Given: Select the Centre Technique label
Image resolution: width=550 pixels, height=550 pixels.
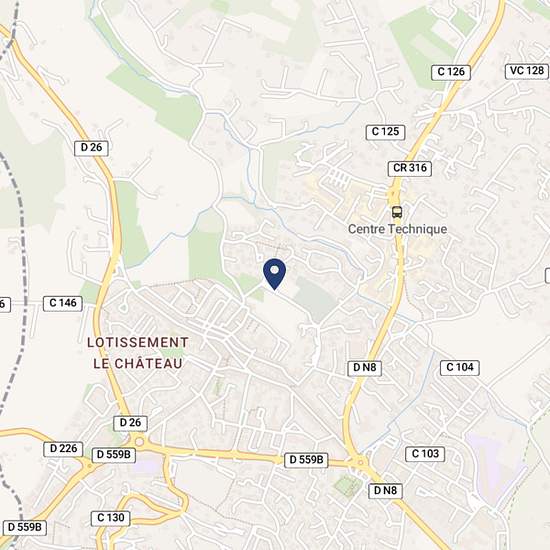Looking at the screenshot, I should tap(397, 229).
